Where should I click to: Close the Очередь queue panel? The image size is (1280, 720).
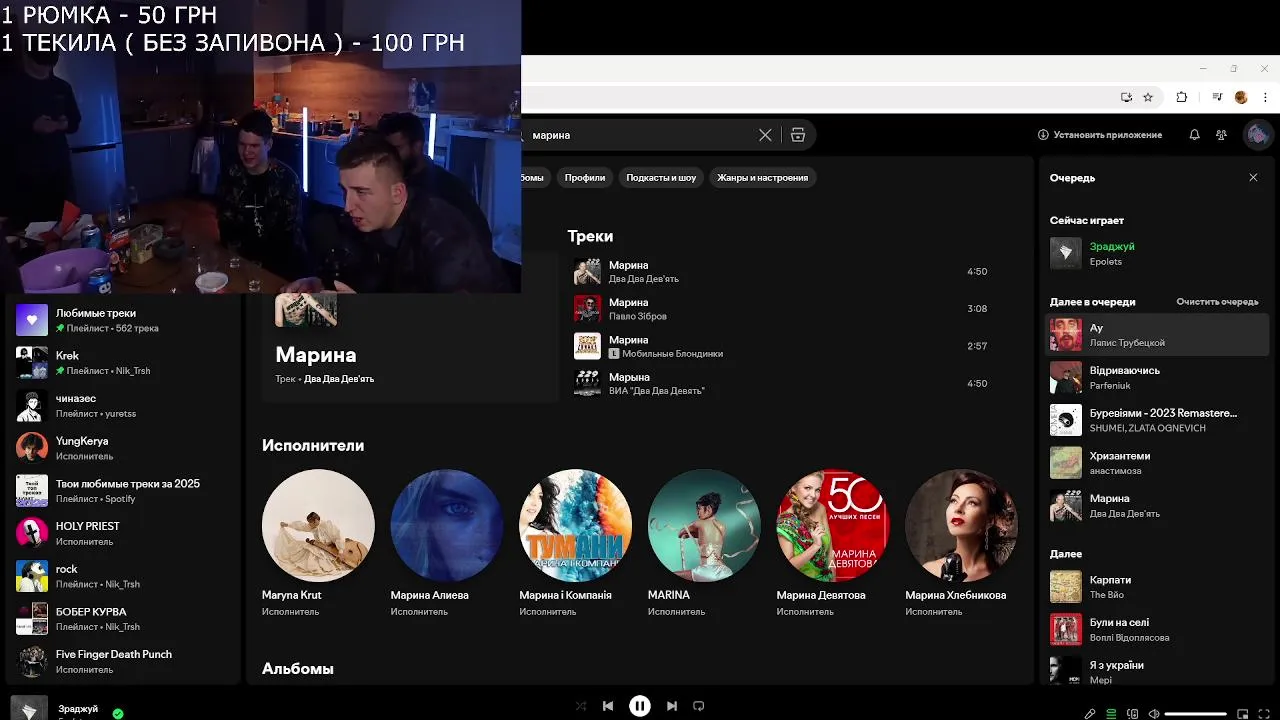click(x=1253, y=177)
